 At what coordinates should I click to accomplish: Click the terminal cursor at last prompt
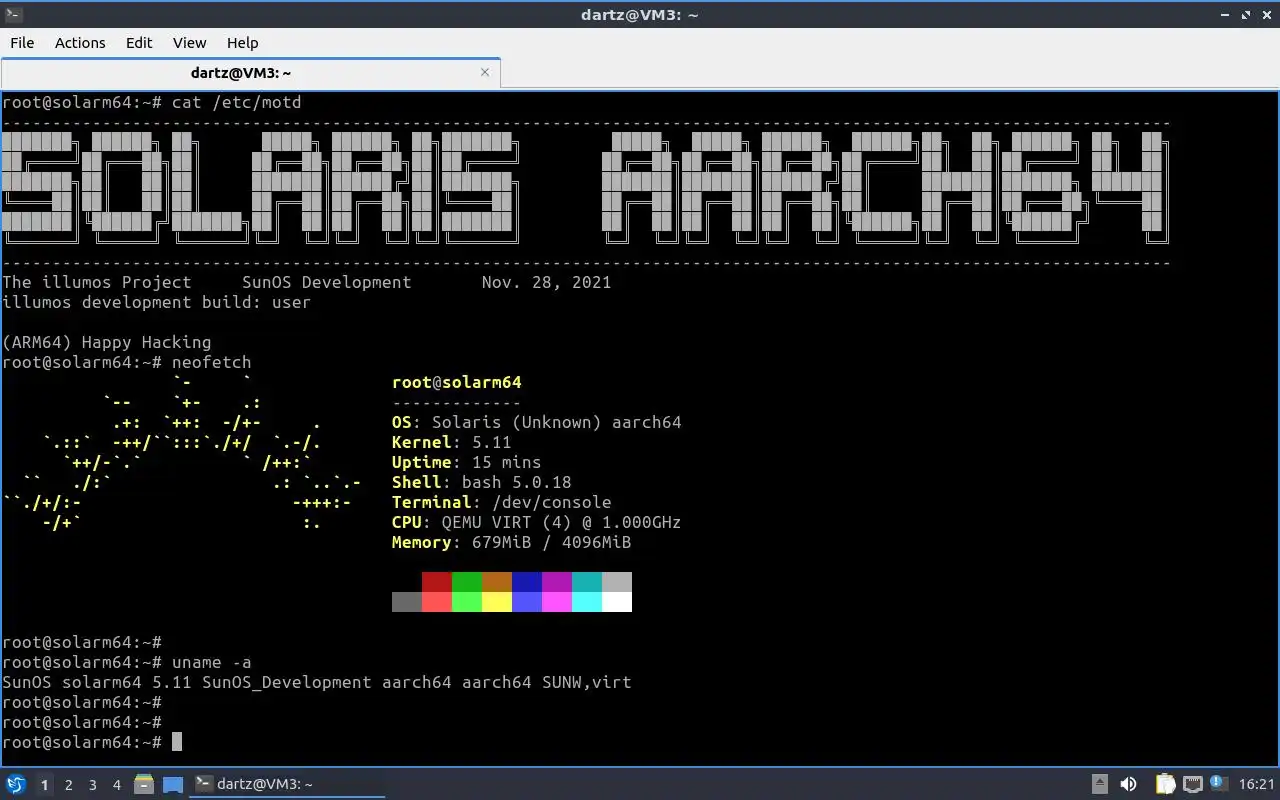(x=177, y=742)
